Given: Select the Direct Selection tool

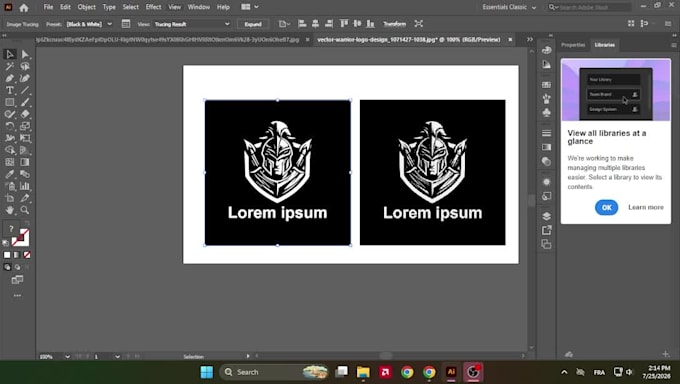Looking at the screenshot, I should (25, 54).
